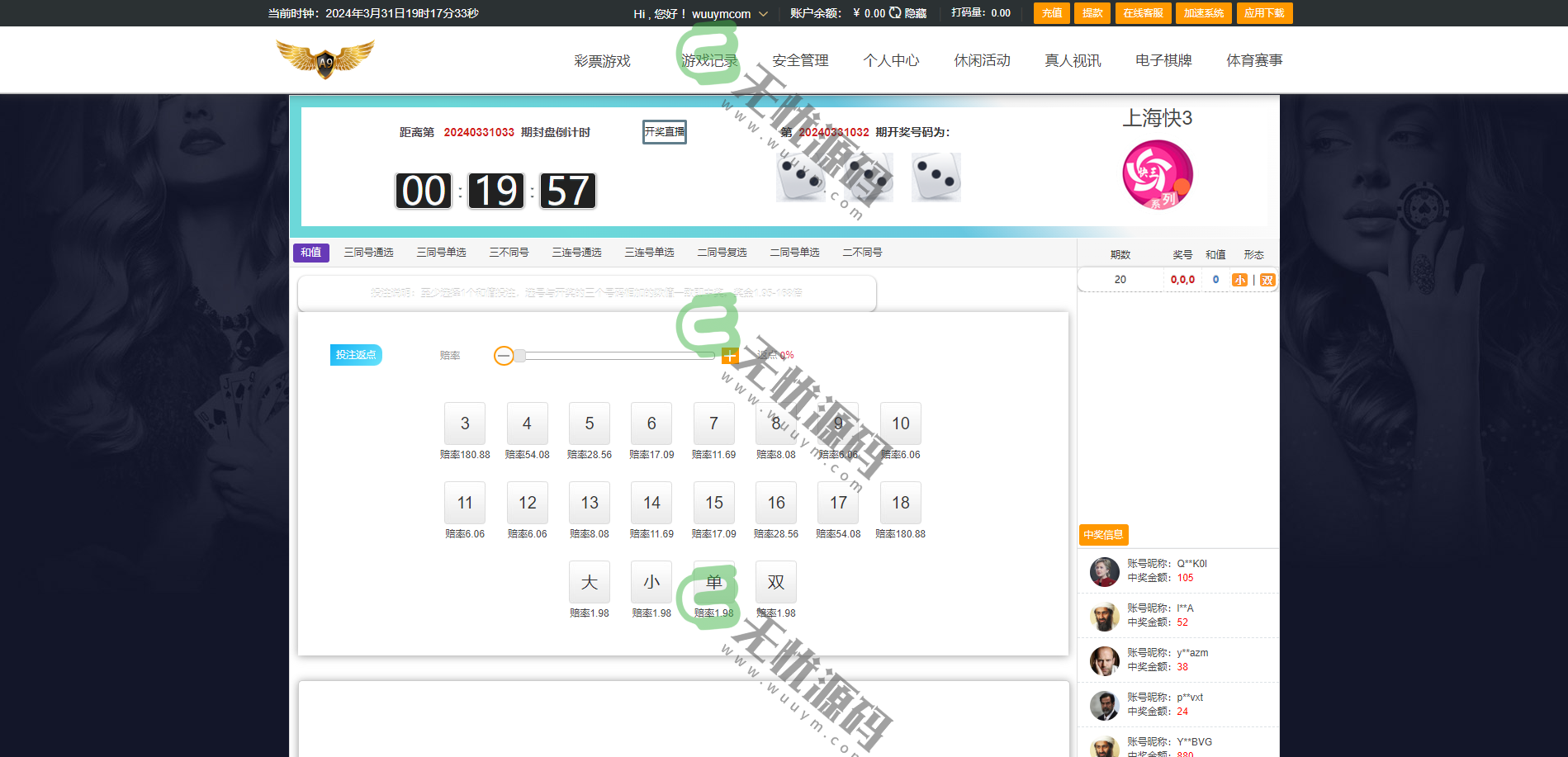
Task: Click the minus icon on odds slider
Action: coord(503,356)
